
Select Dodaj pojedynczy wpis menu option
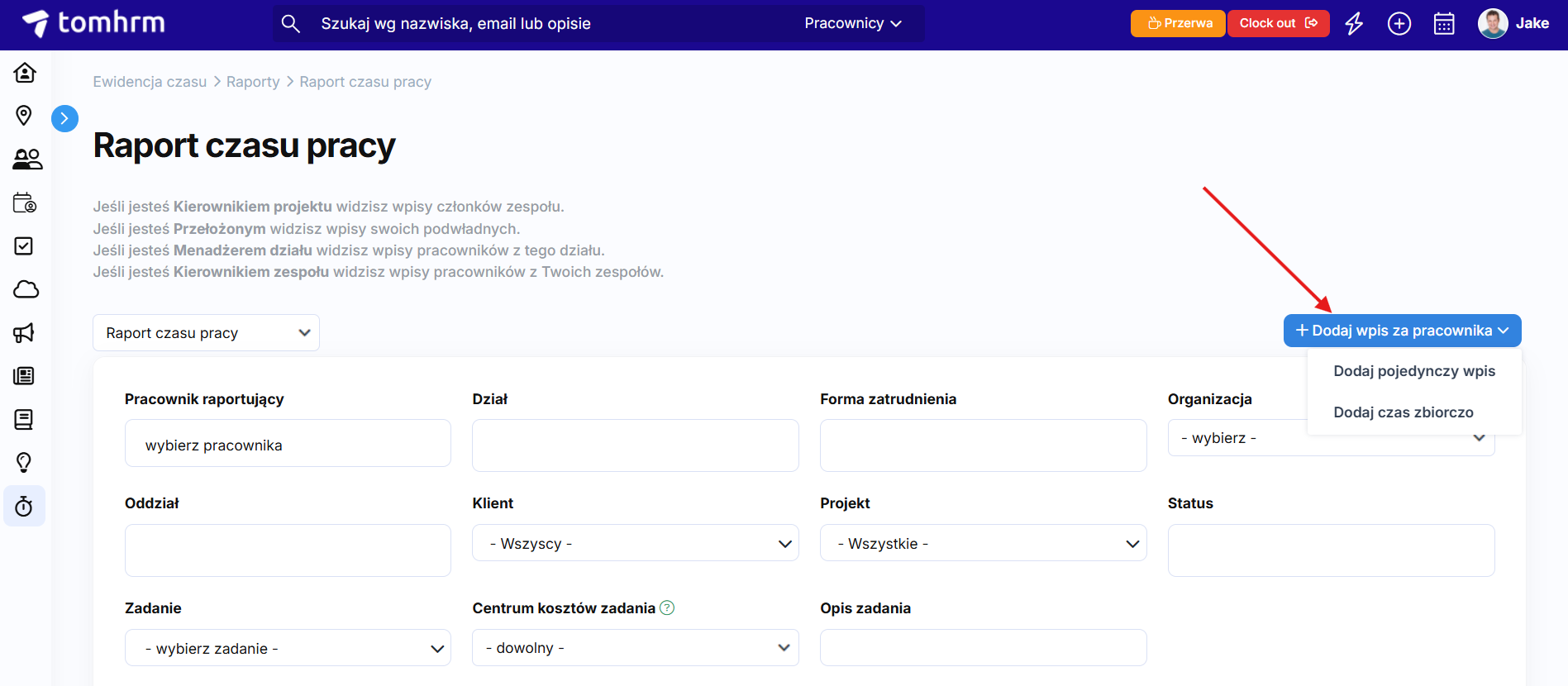point(1413,371)
